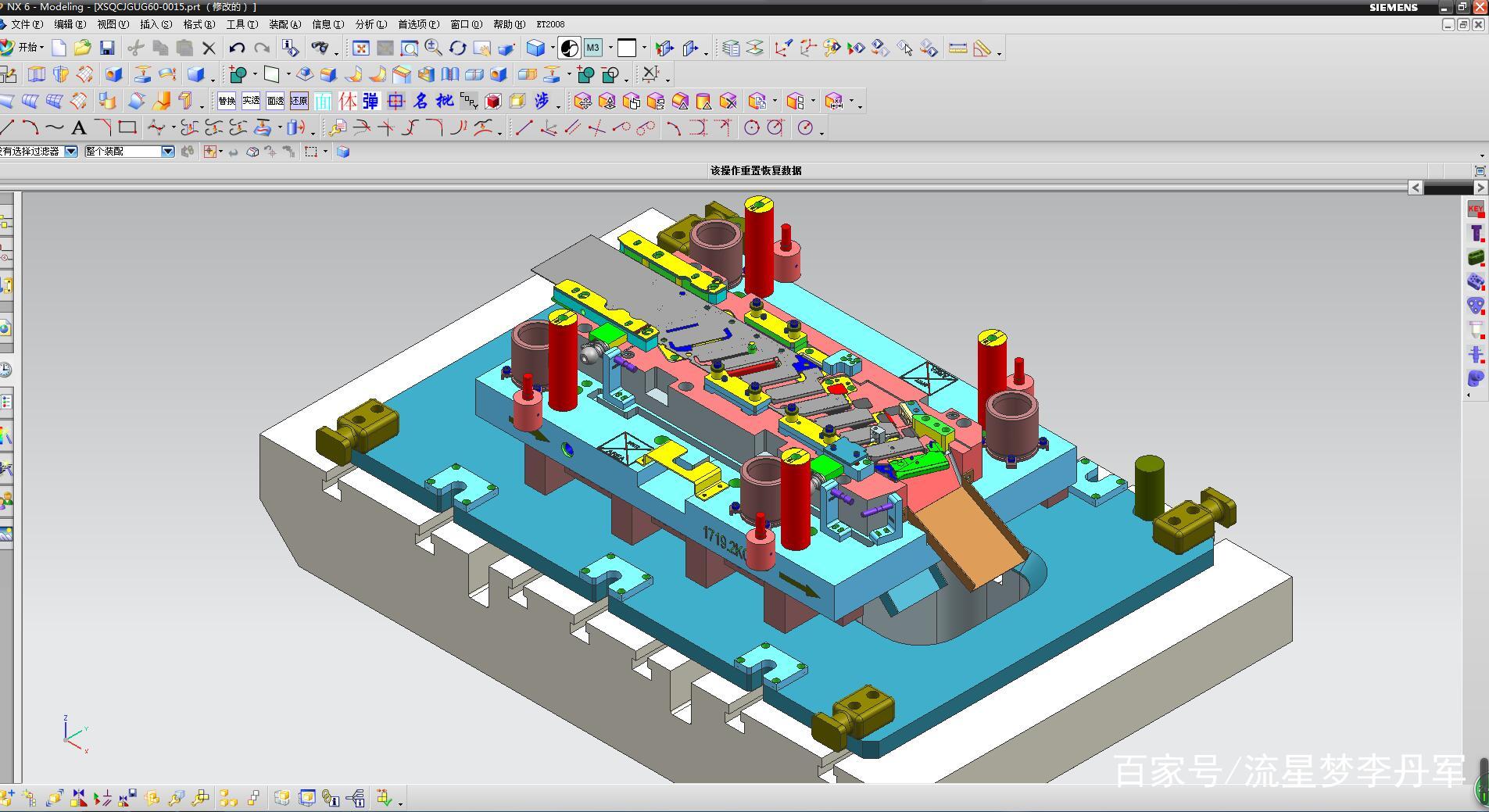The height and width of the screenshot is (812, 1489).
Task: Open the 整个装配 selection scope dropdown
Action: [x=167, y=152]
